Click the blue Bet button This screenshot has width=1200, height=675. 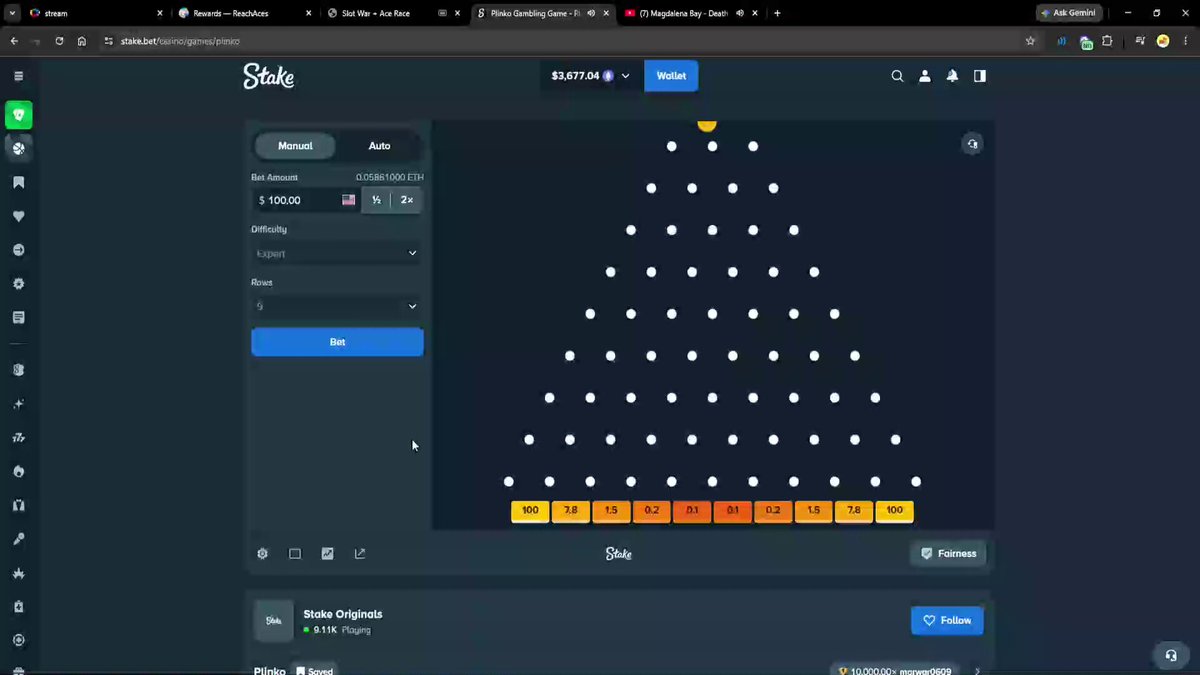click(x=337, y=342)
